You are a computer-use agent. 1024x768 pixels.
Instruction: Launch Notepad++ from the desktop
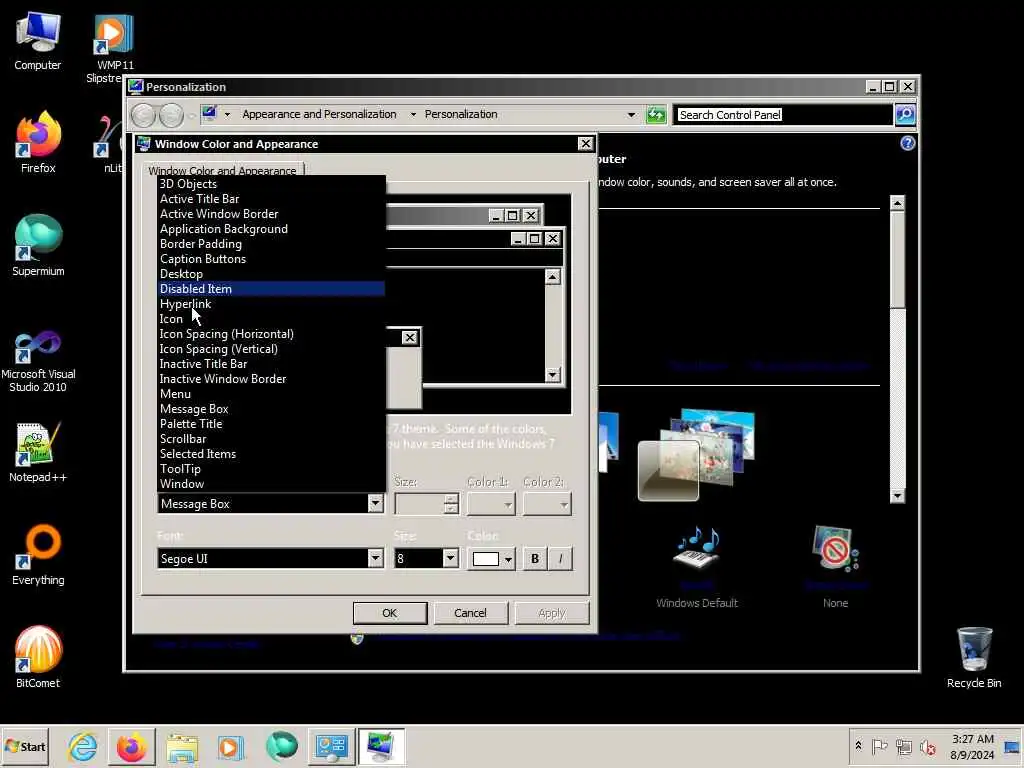tap(38, 452)
